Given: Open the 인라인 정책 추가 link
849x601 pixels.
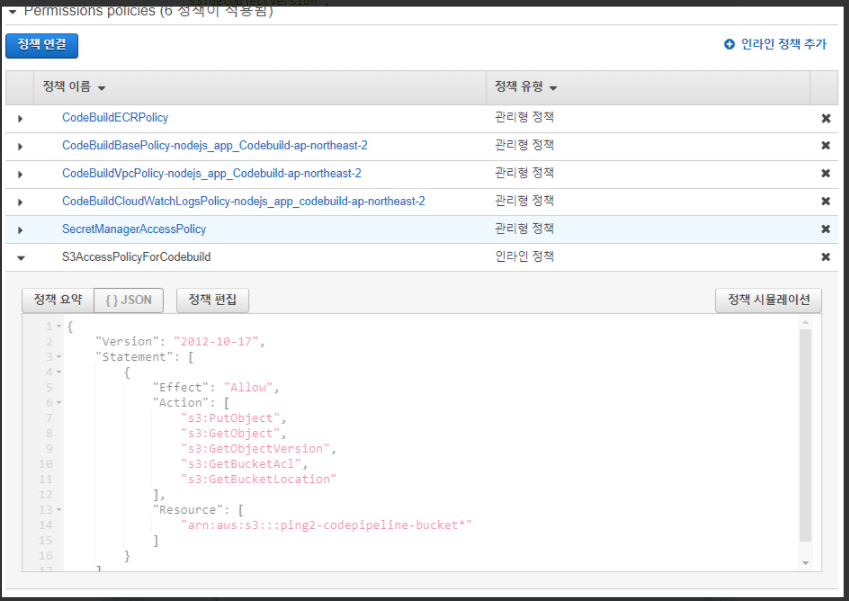Looking at the screenshot, I should pyautogui.click(x=783, y=44).
